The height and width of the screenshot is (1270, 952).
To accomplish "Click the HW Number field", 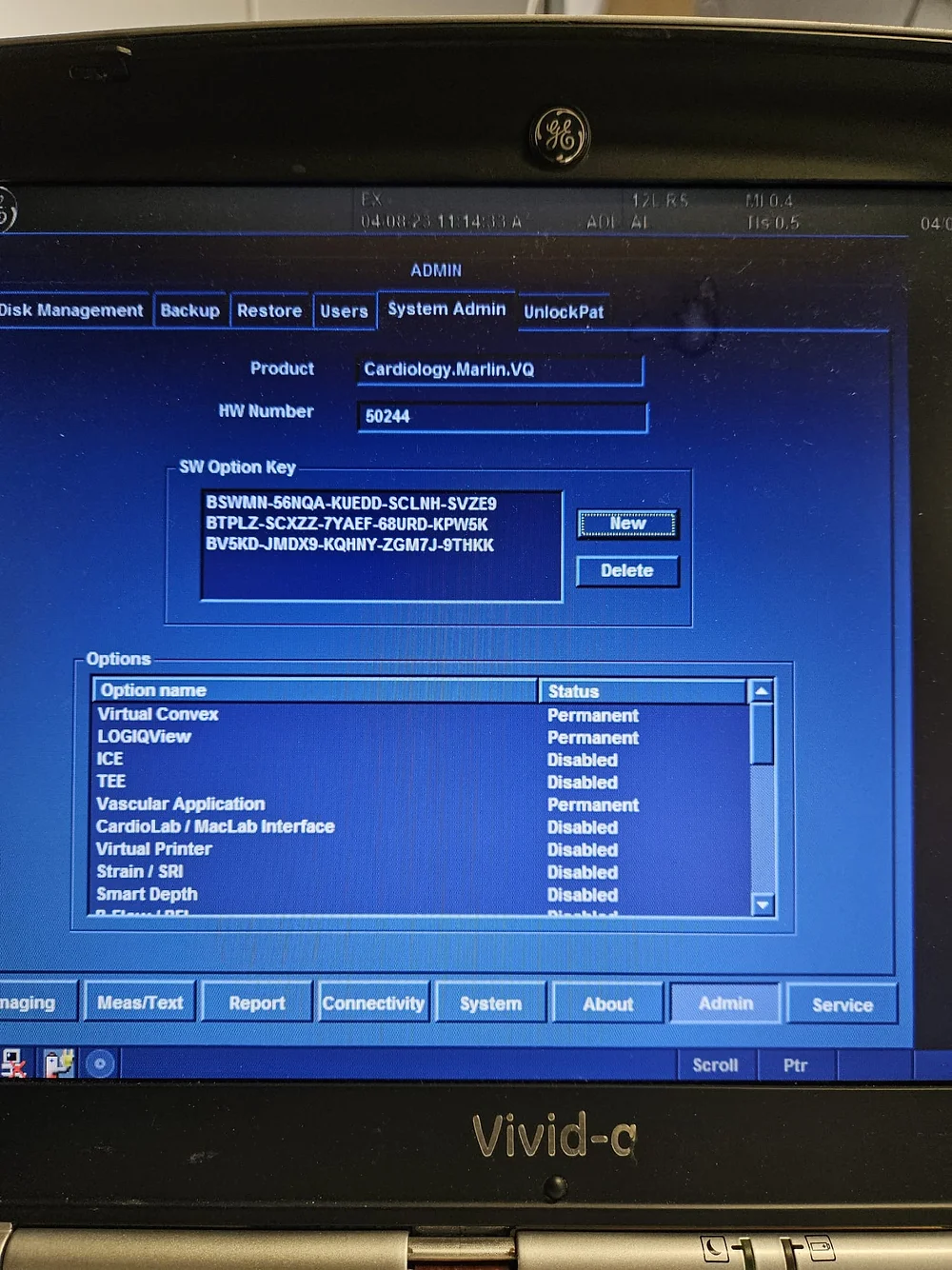I will point(502,416).
